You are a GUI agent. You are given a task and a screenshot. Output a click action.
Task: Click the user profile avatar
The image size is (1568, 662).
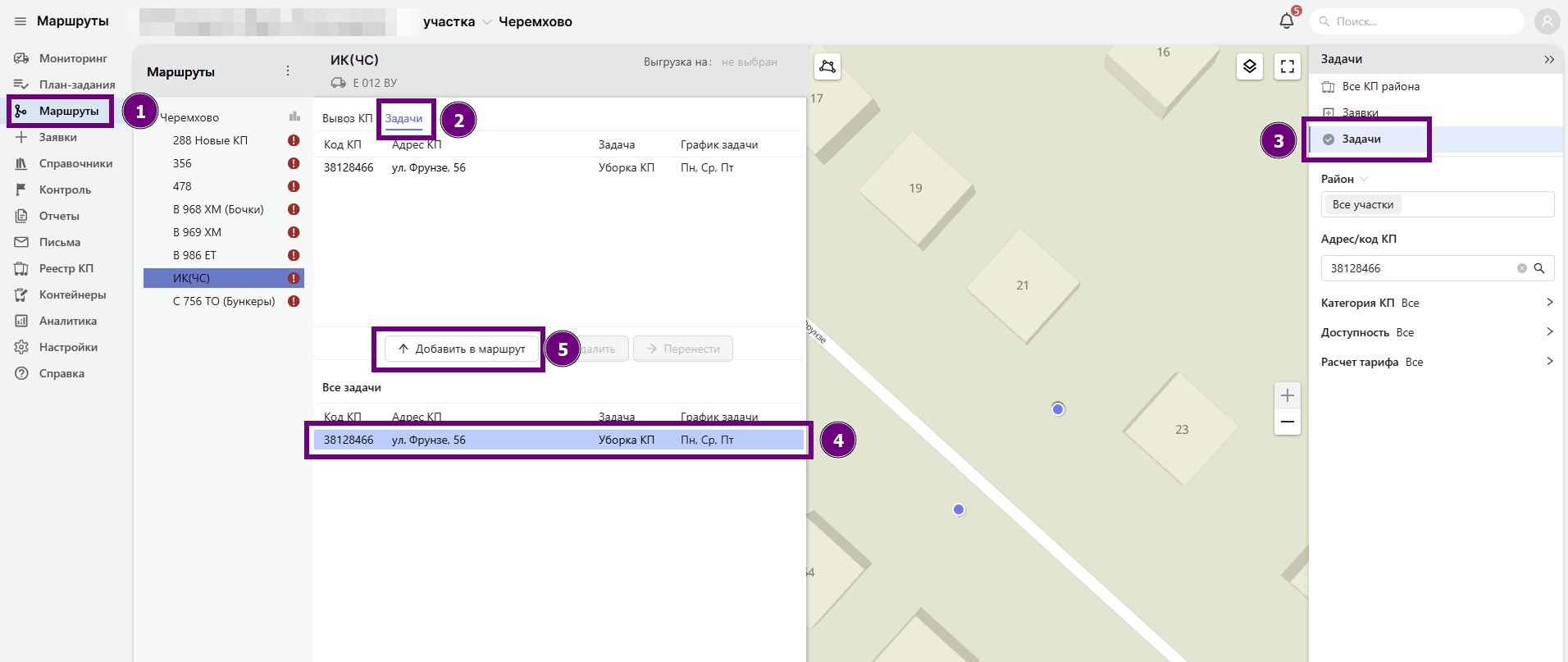point(1547,21)
